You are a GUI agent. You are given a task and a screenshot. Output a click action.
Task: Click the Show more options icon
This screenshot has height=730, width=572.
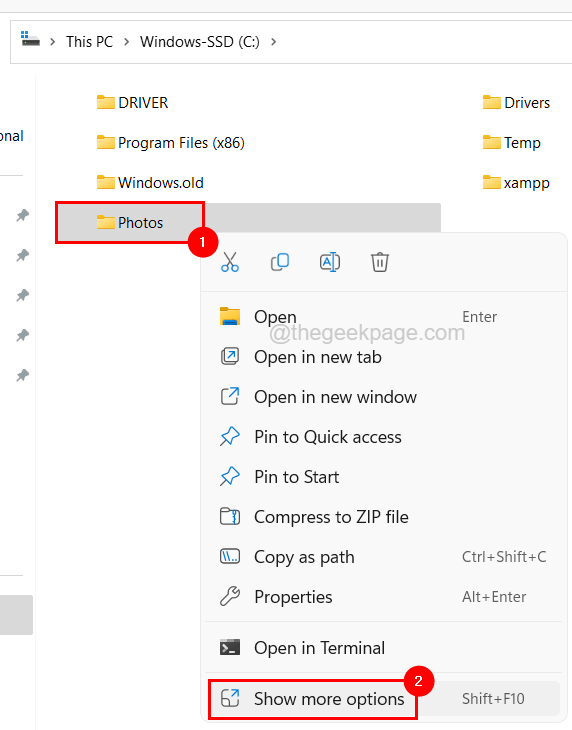(230, 698)
